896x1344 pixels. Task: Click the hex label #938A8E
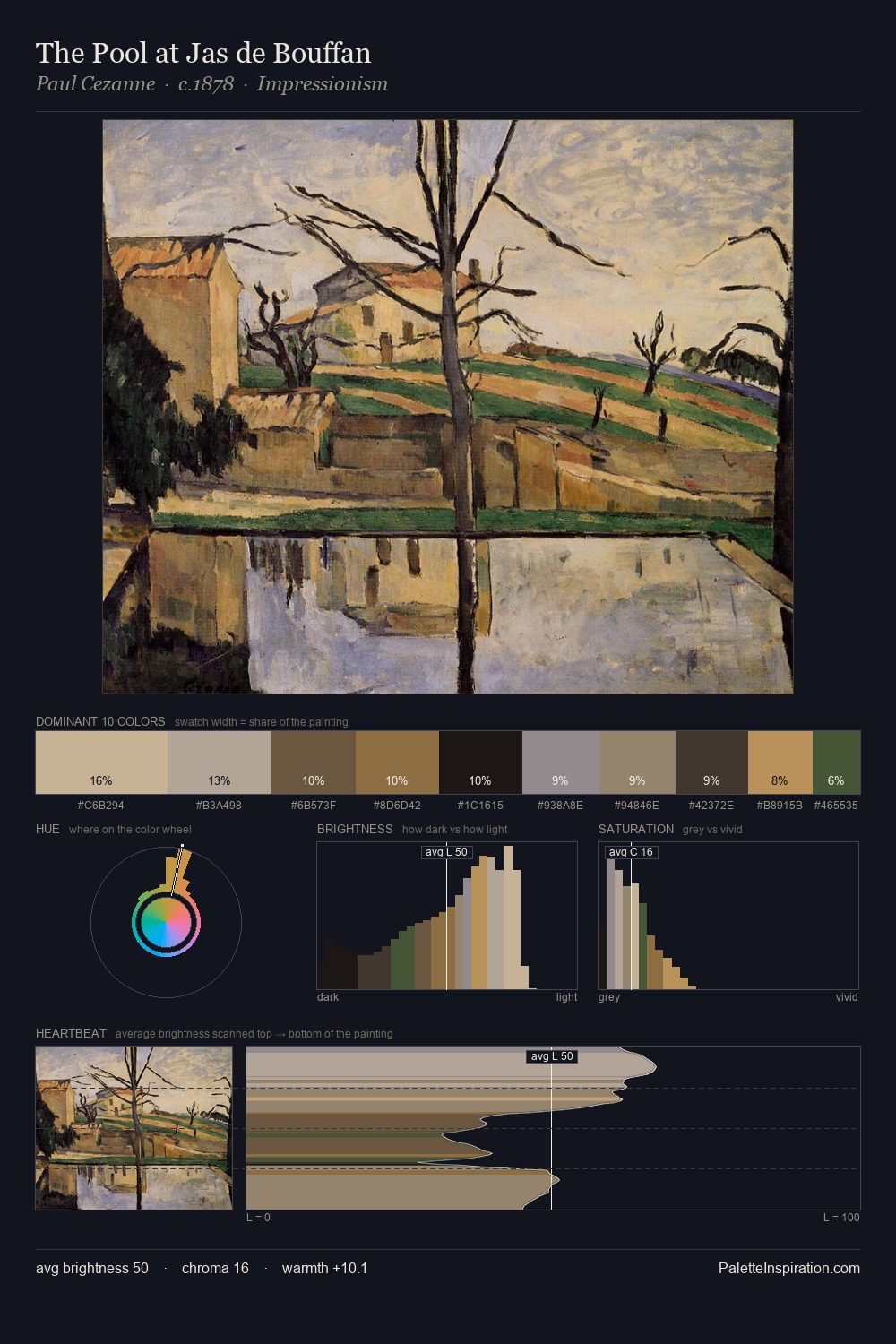click(560, 806)
